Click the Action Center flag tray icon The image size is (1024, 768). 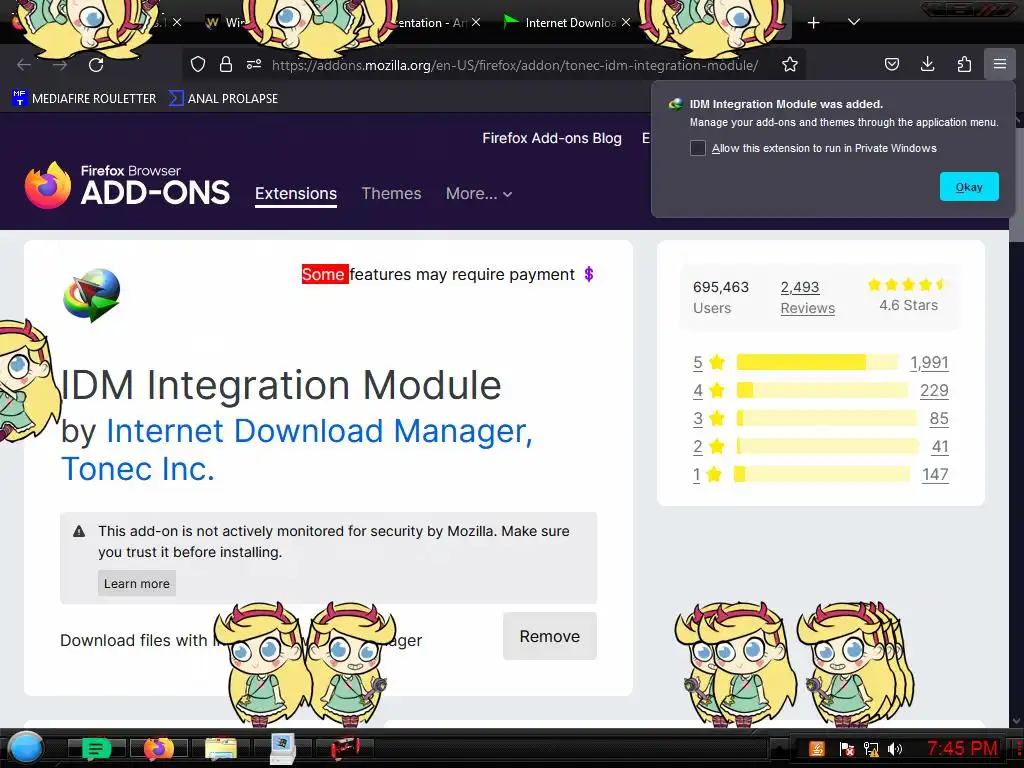[x=846, y=748]
